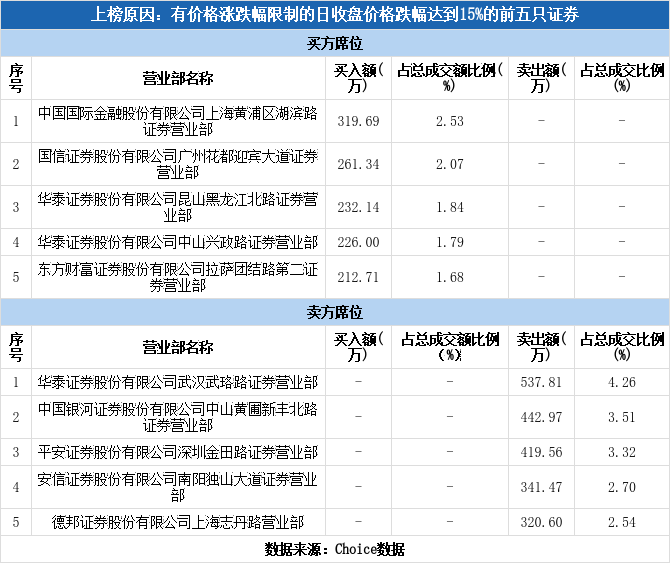Click buyer row 东方财富证券 拉萨团结路第二 branch name
Screen dimensions: 670x563
click(178, 277)
